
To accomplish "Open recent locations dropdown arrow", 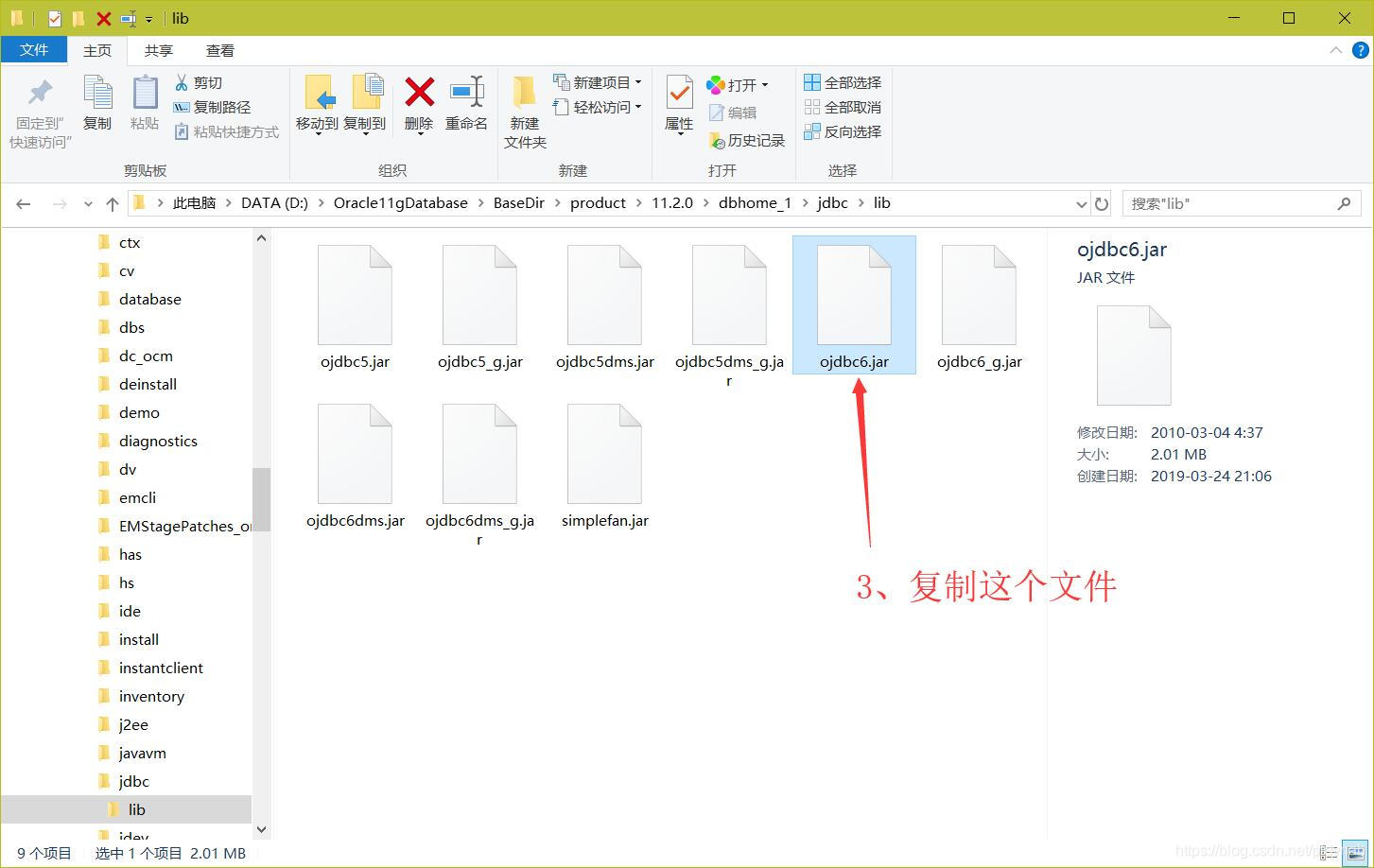I will pyautogui.click(x=88, y=203).
